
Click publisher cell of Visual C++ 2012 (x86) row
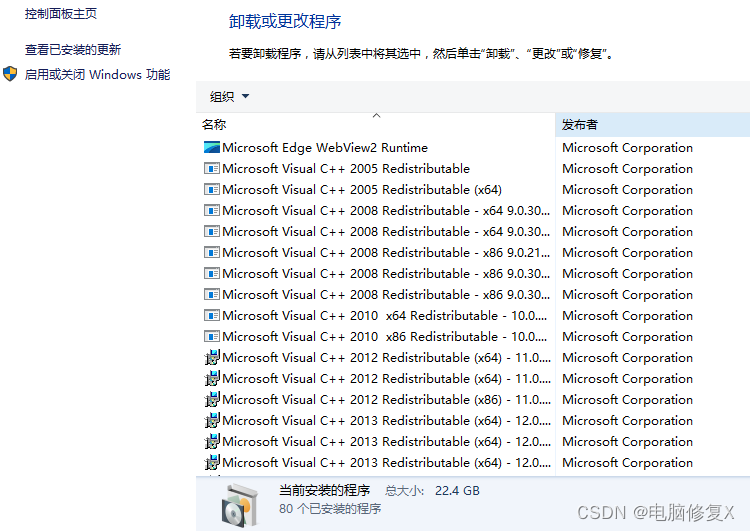(x=627, y=399)
